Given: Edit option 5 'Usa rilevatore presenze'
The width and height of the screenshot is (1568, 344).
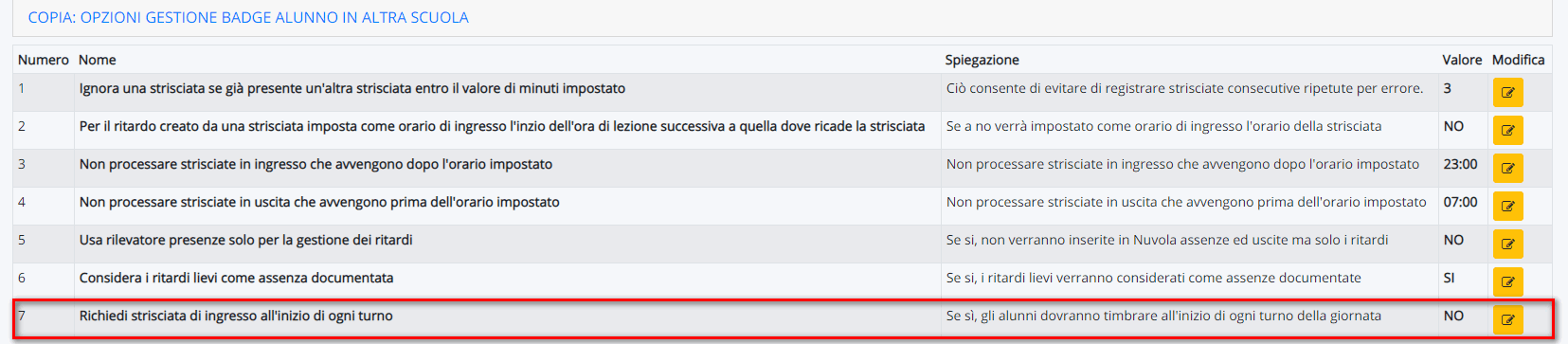Looking at the screenshot, I should (x=1507, y=244).
